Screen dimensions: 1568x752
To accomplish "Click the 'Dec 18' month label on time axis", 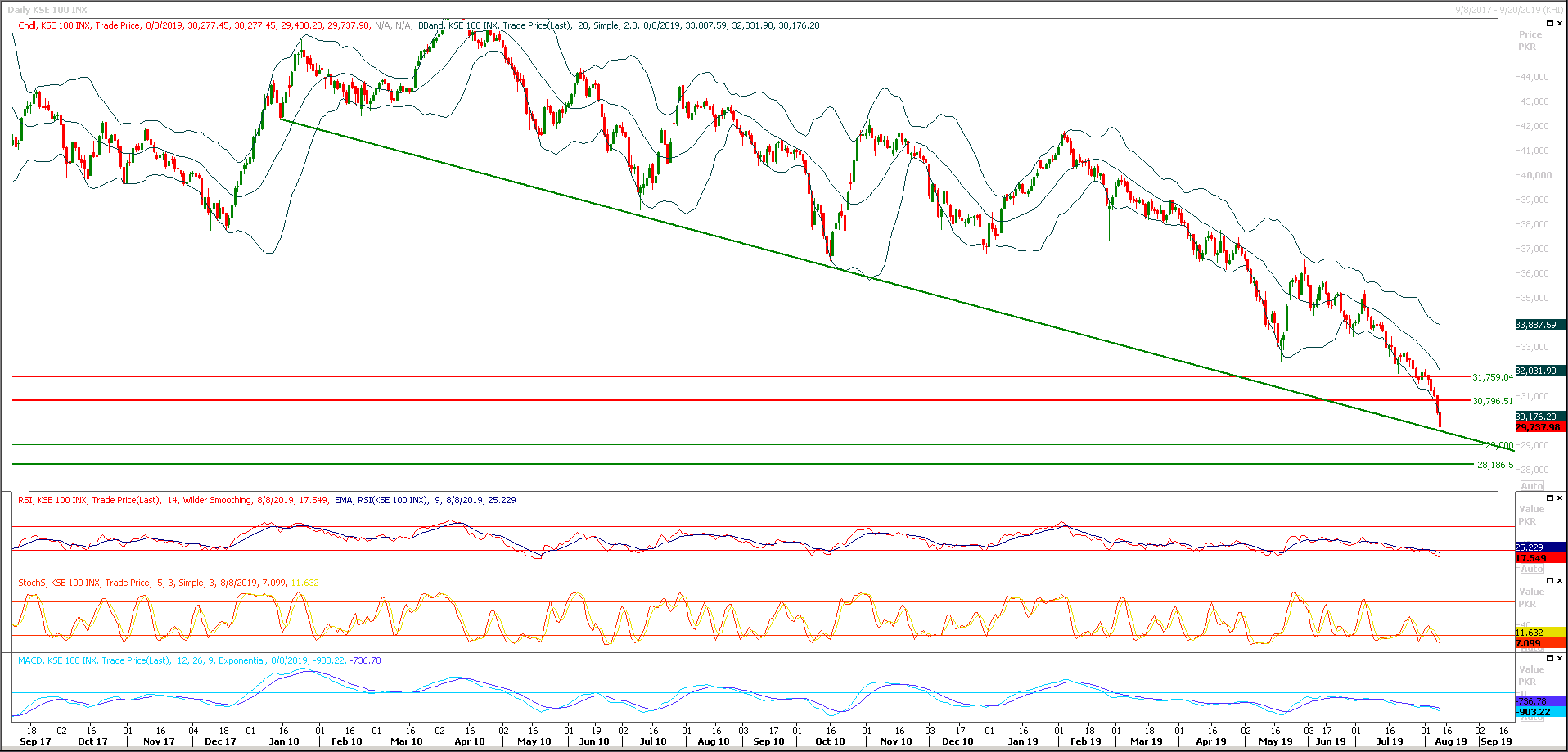I will (x=957, y=741).
